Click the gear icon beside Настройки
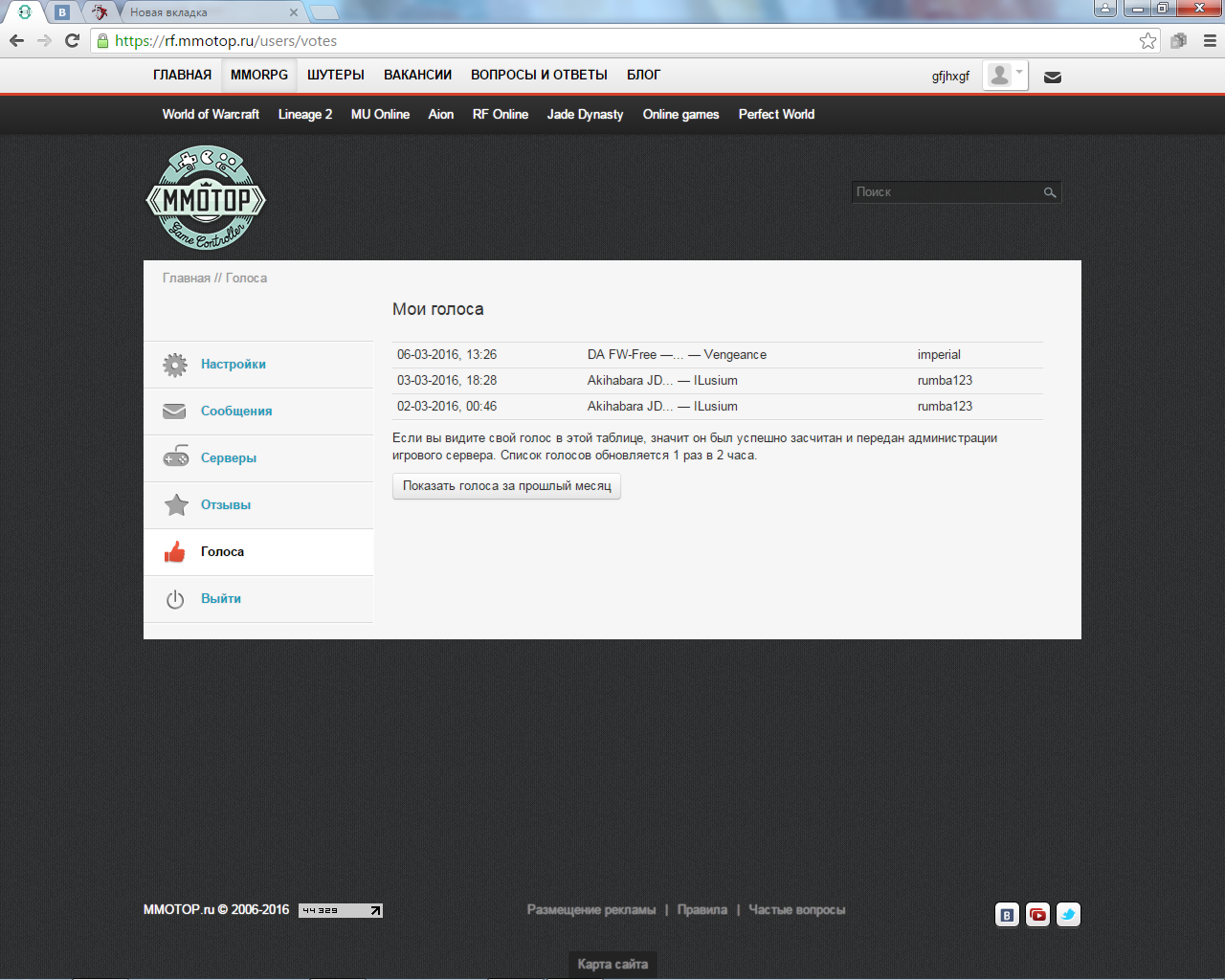Screen dimensions: 1225x980 click(x=175, y=365)
